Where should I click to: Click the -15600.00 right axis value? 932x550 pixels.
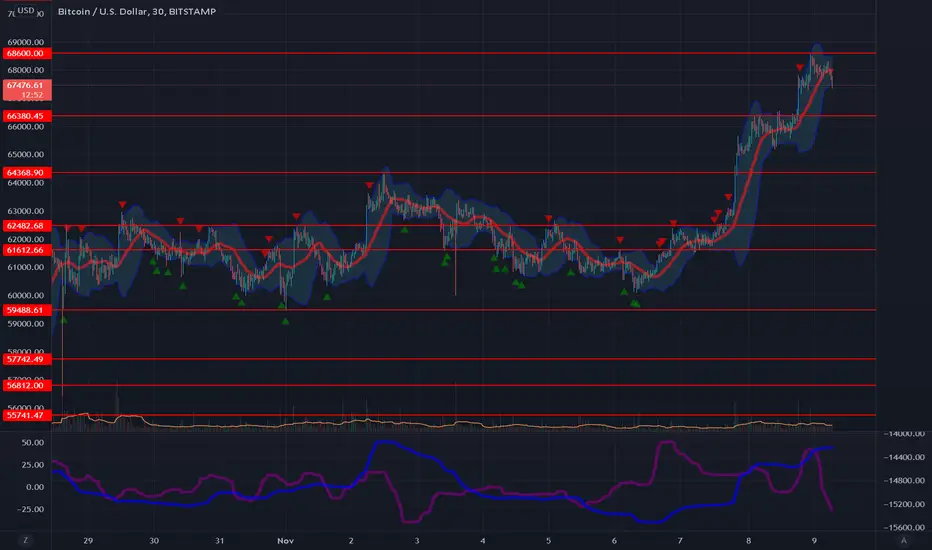[903, 527]
